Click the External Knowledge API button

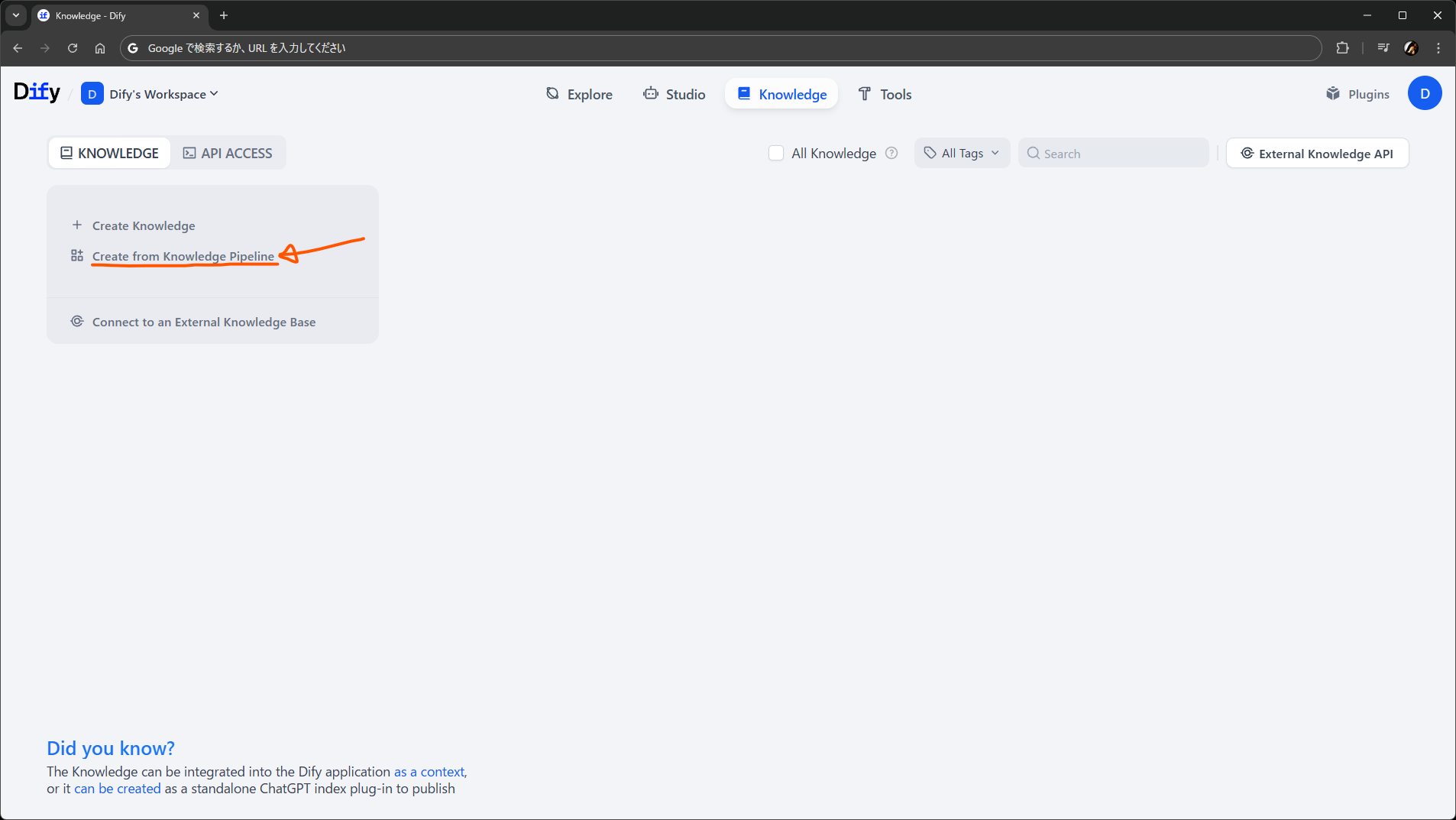[1317, 153]
